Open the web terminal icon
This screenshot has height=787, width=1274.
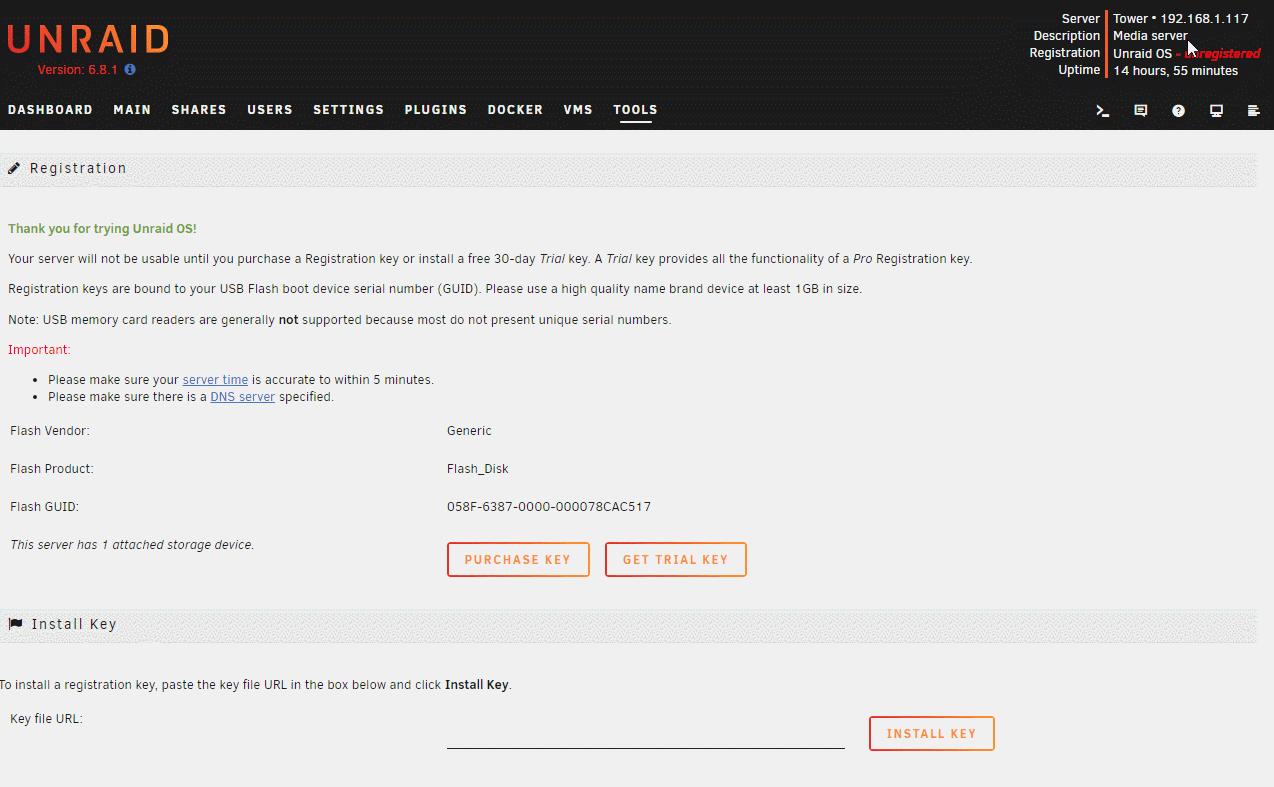[x=1102, y=111]
